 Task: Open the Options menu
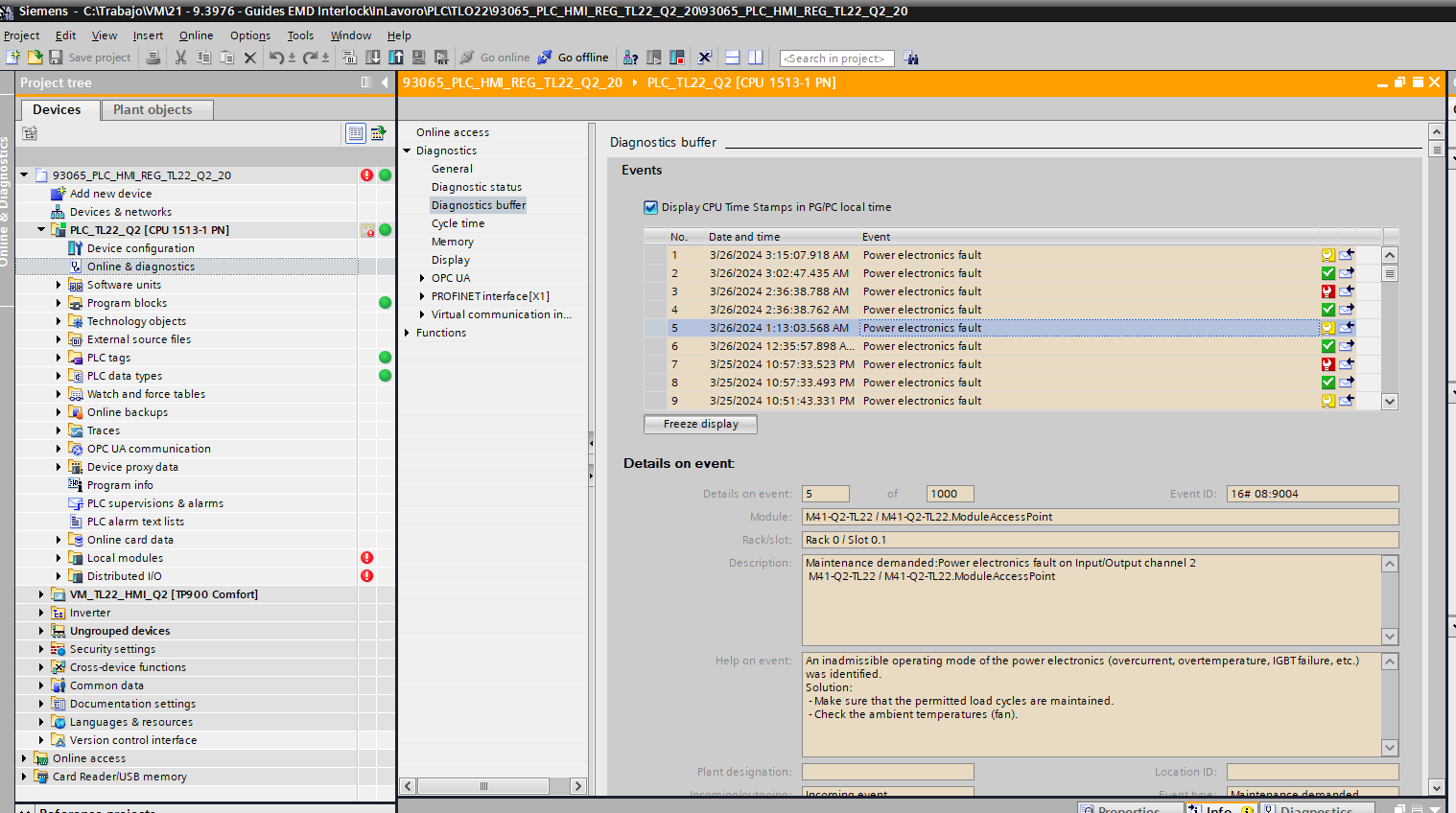(x=250, y=35)
